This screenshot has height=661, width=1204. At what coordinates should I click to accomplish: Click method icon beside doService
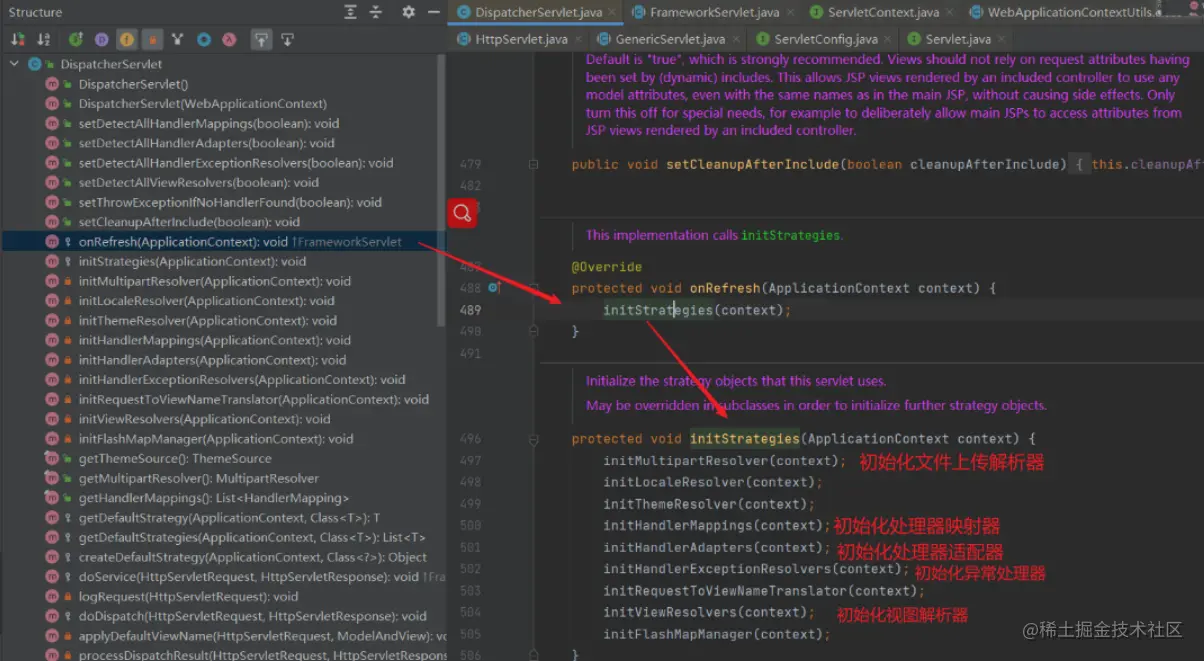[52, 577]
